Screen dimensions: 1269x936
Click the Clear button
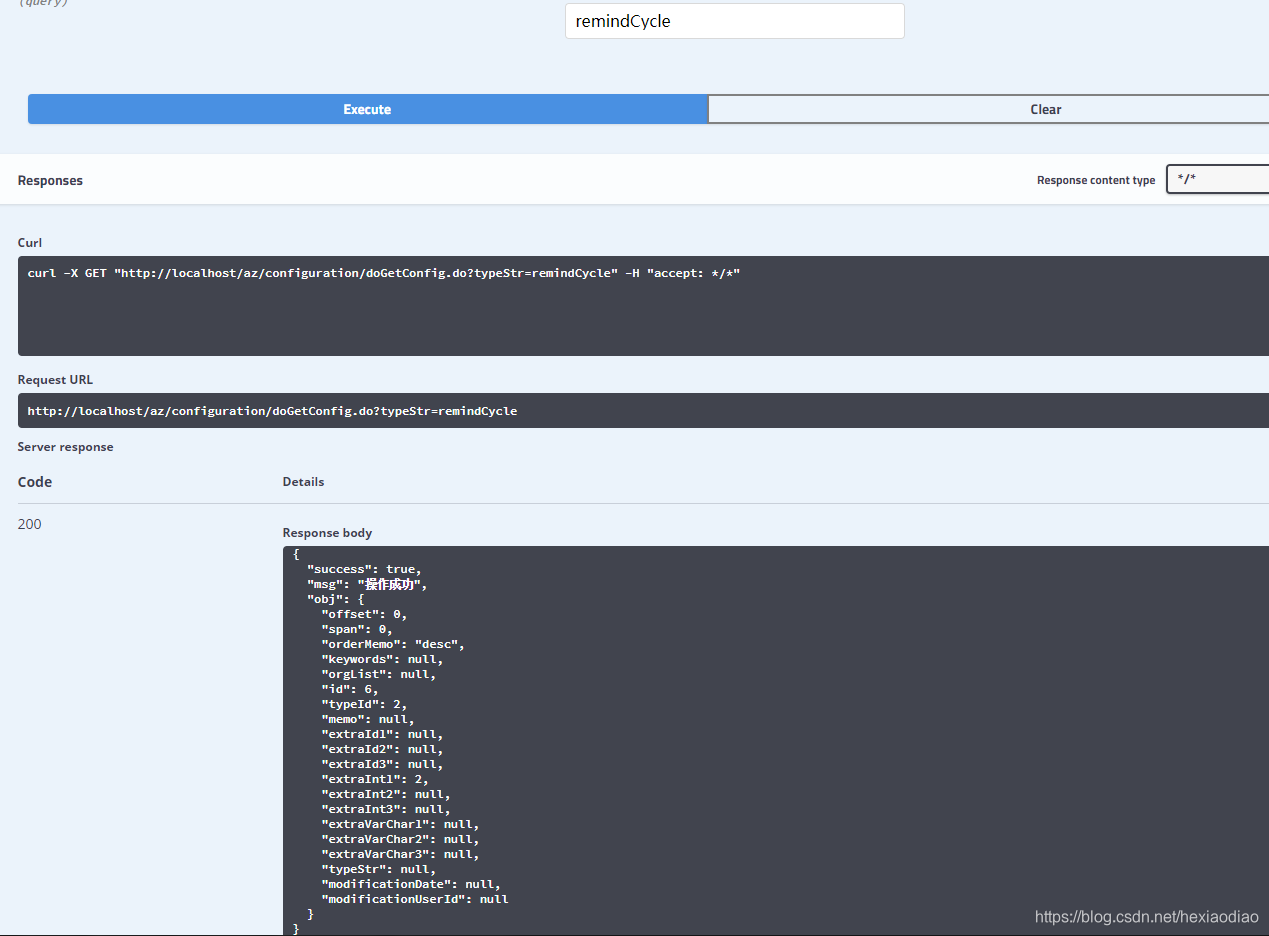coord(988,109)
